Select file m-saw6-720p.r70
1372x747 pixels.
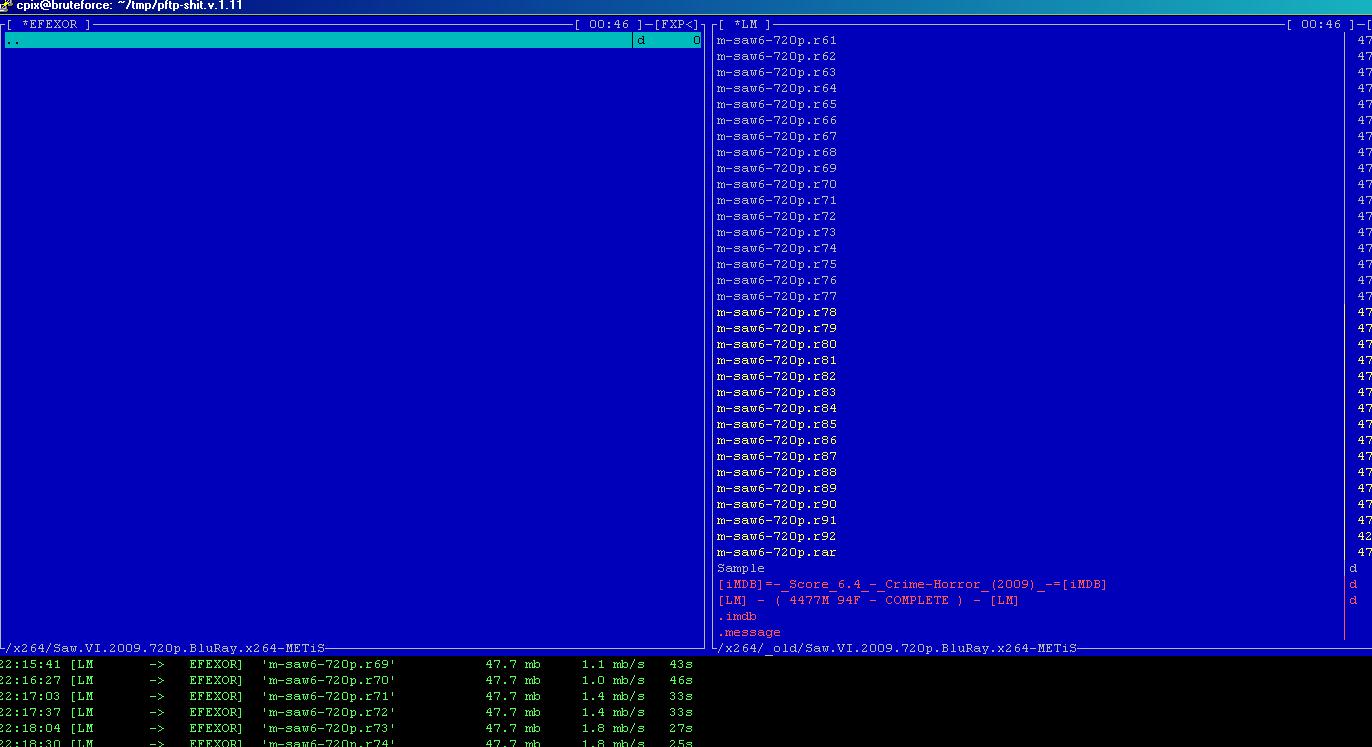(776, 185)
